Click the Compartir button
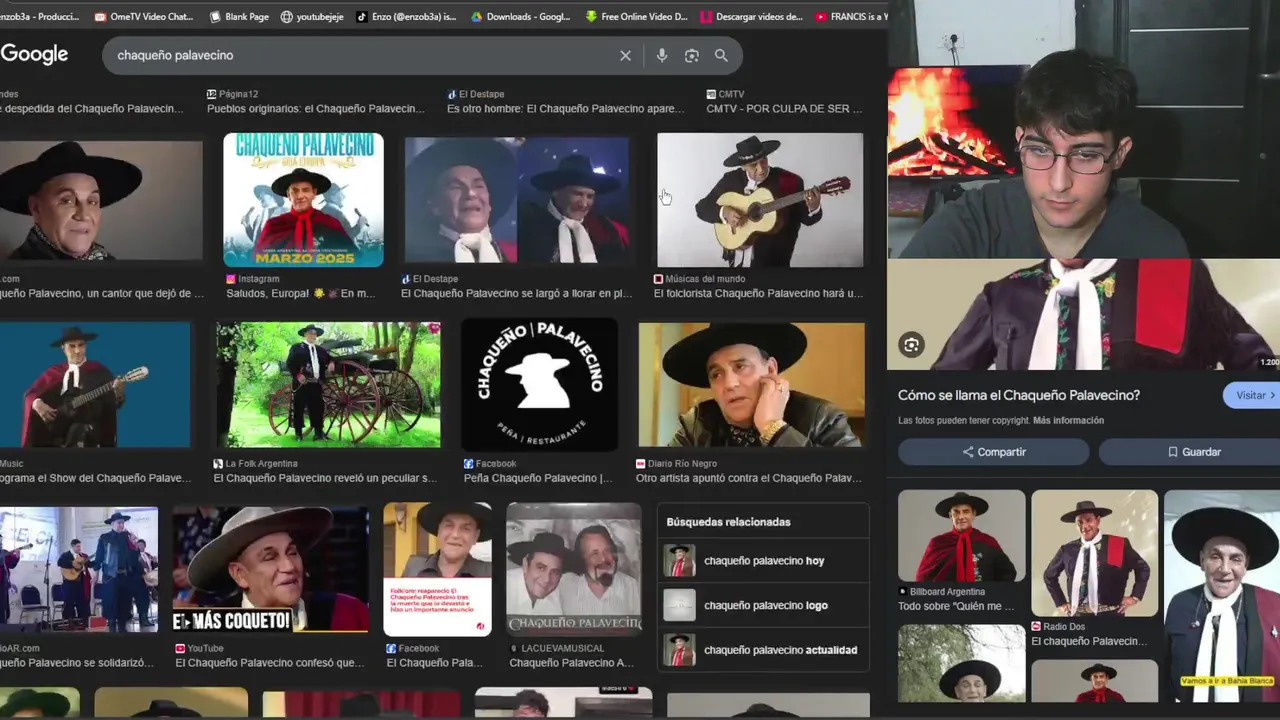Image resolution: width=1280 pixels, height=720 pixels. (x=993, y=452)
